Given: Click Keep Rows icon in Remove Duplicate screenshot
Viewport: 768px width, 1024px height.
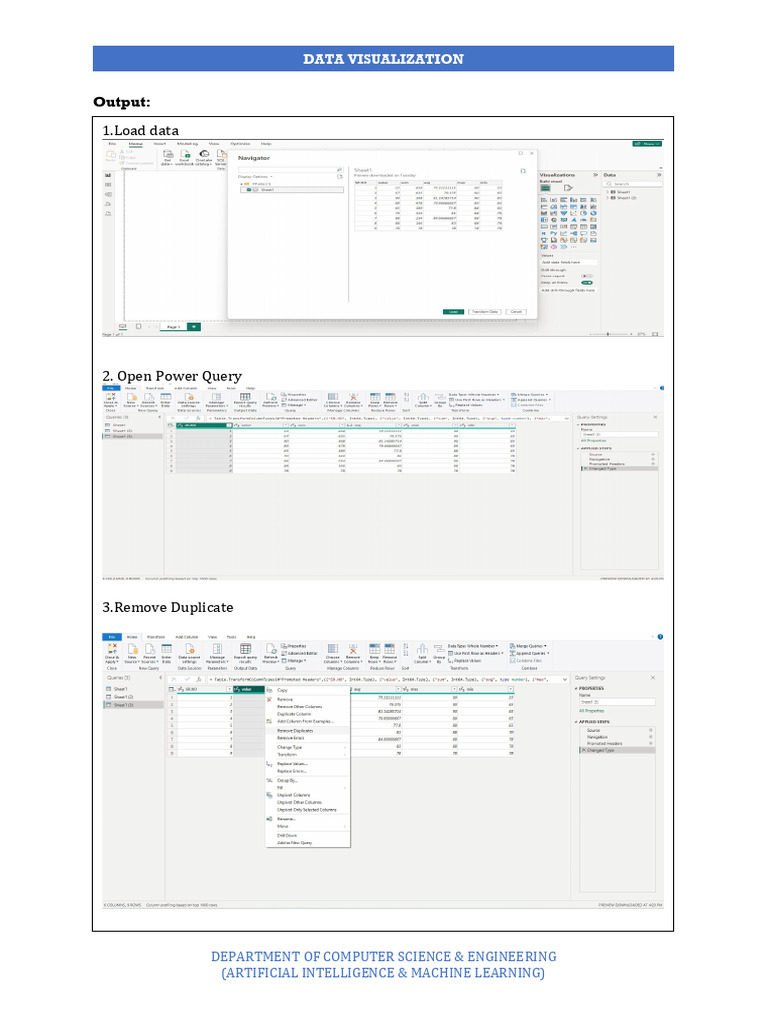Looking at the screenshot, I should click(x=374, y=649).
